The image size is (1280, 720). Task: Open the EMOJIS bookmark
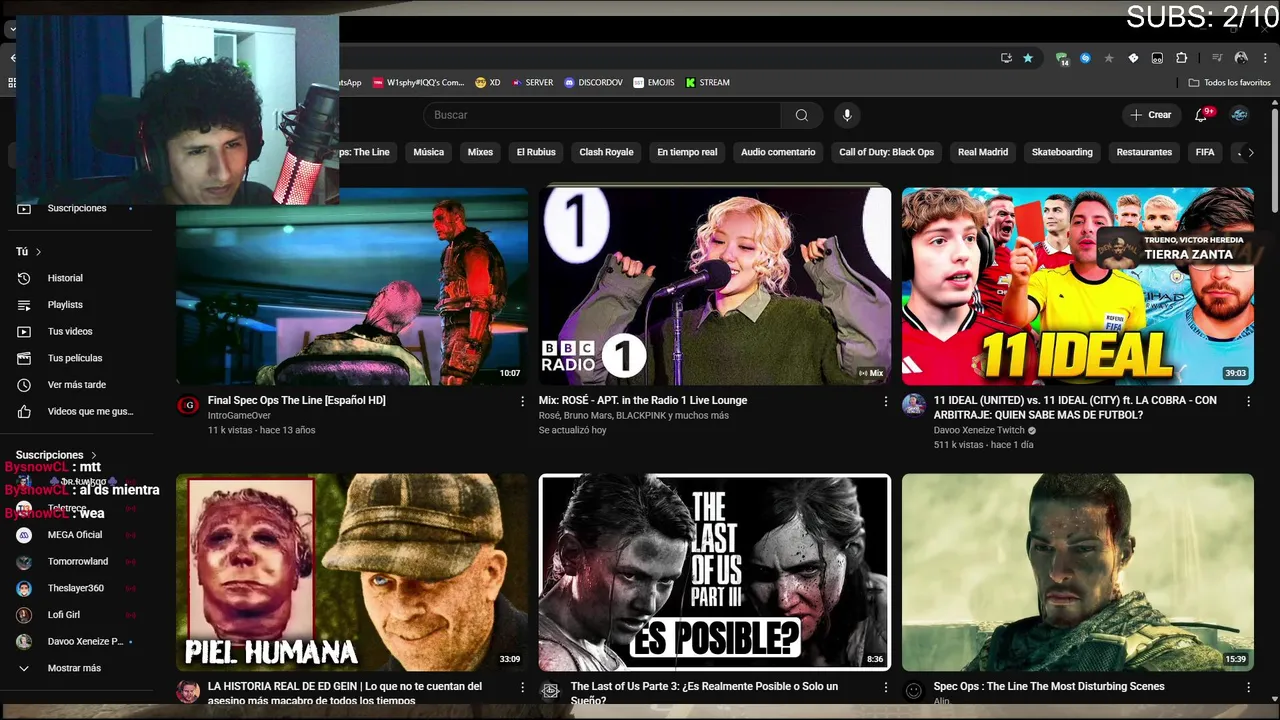(x=654, y=83)
